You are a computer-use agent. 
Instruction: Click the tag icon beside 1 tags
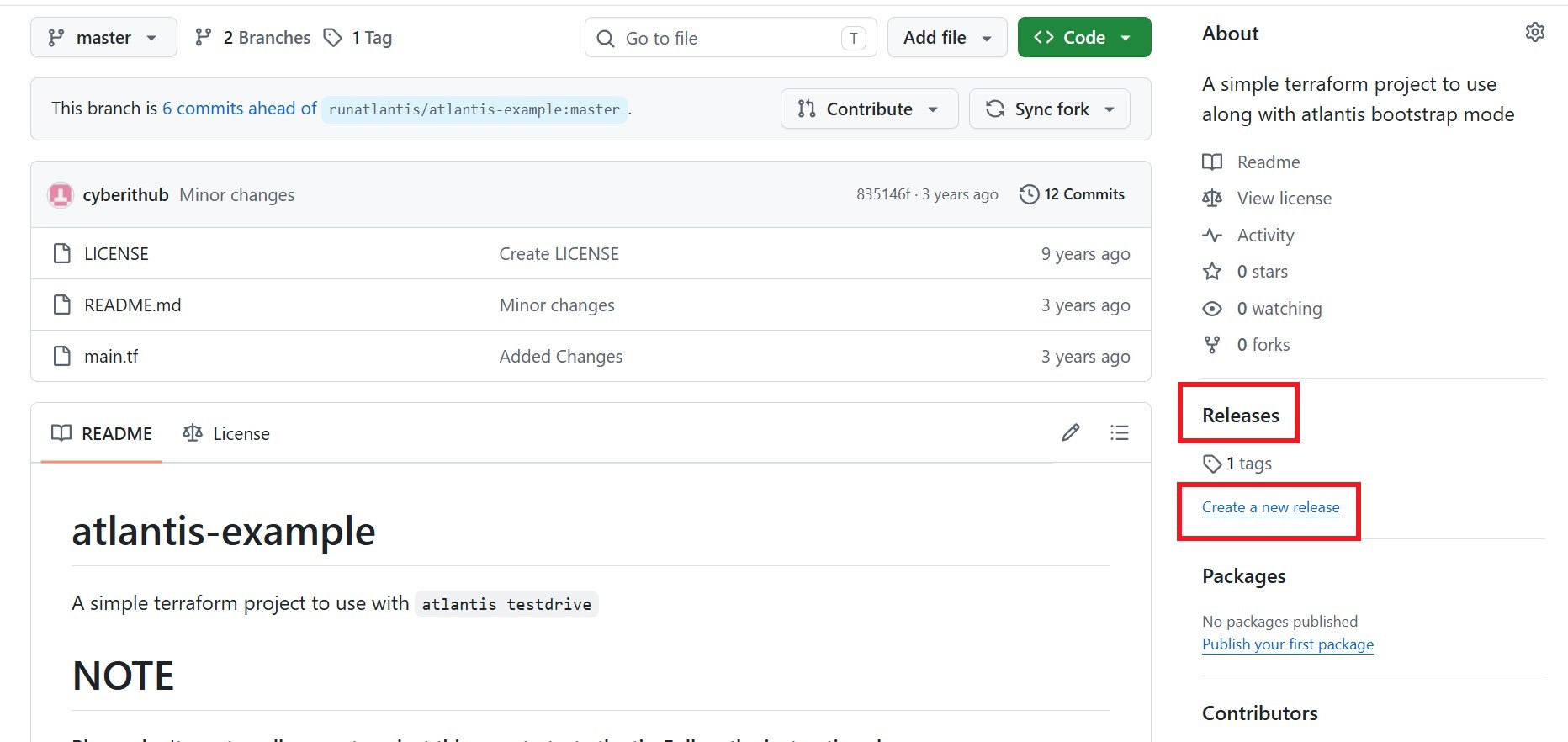point(1212,464)
